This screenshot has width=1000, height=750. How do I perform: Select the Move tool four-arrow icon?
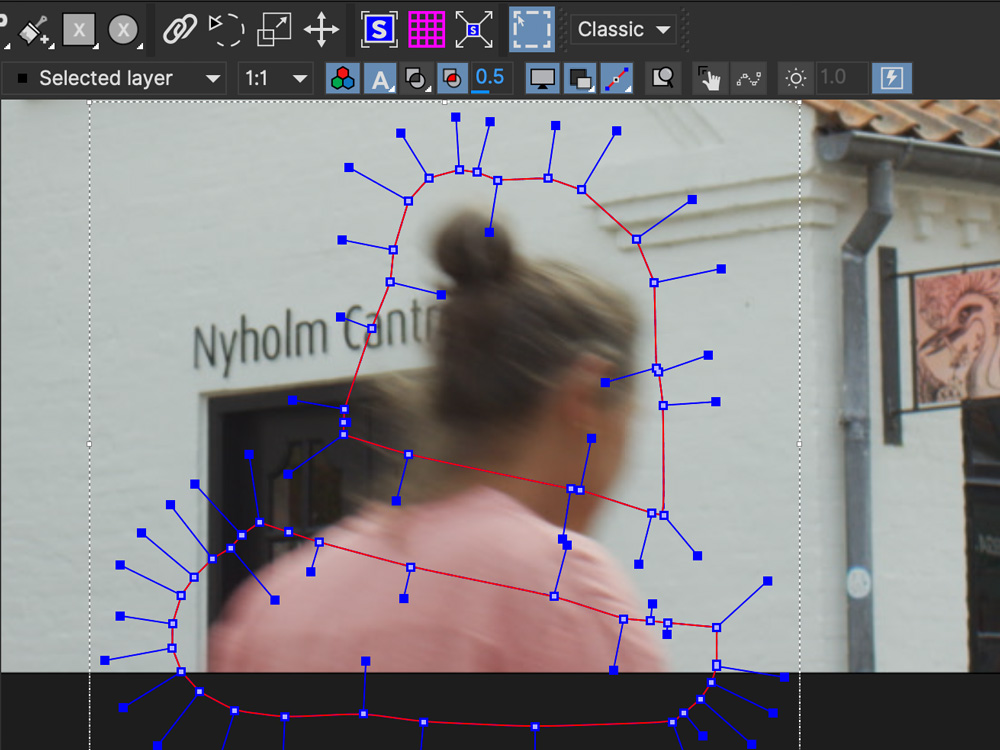point(321,29)
